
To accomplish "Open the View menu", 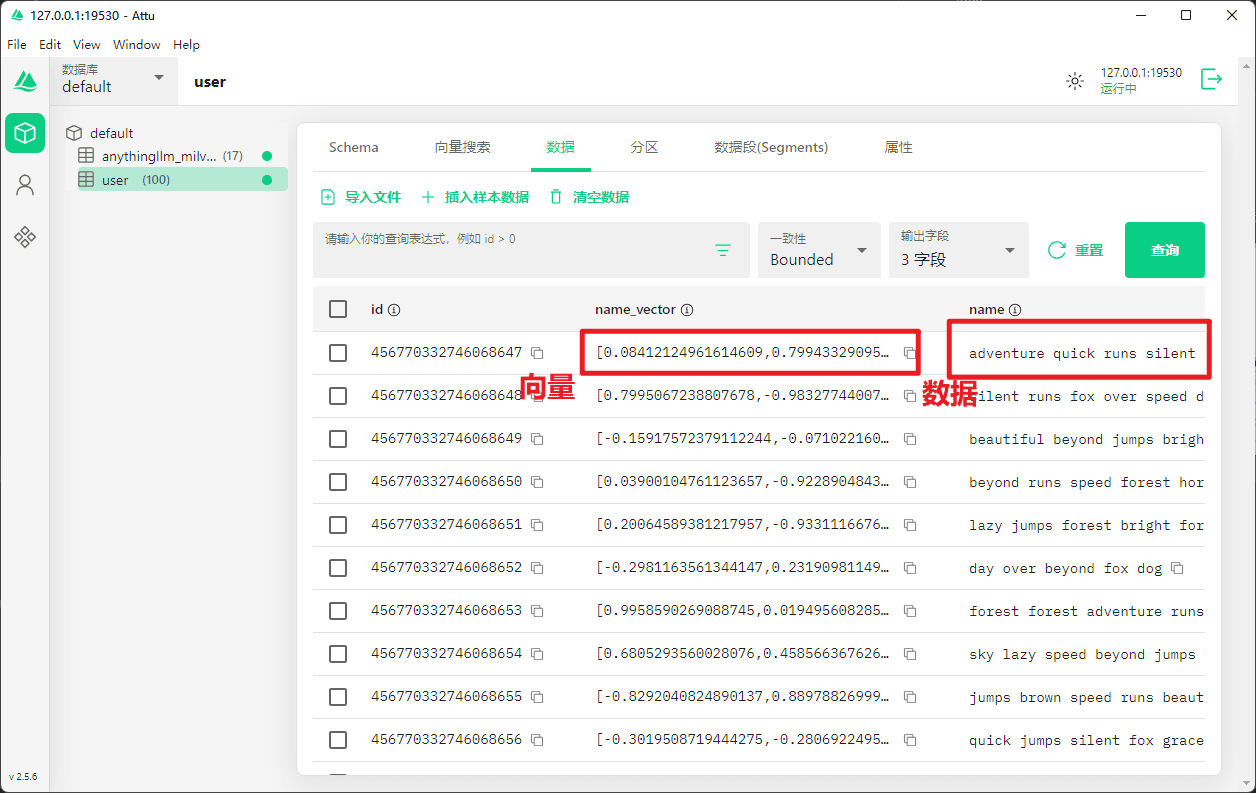I will pyautogui.click(x=87, y=45).
